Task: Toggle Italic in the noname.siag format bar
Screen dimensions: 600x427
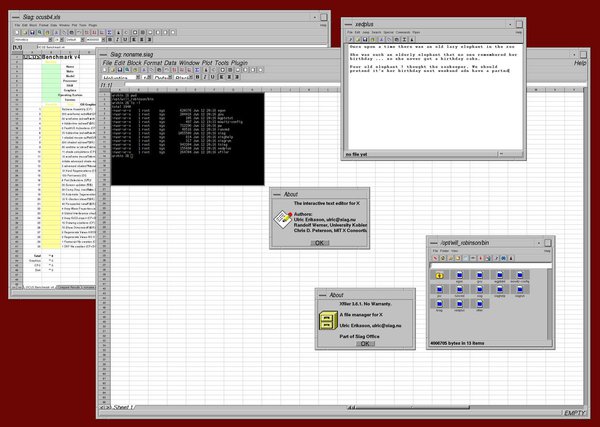Action: 205,77
